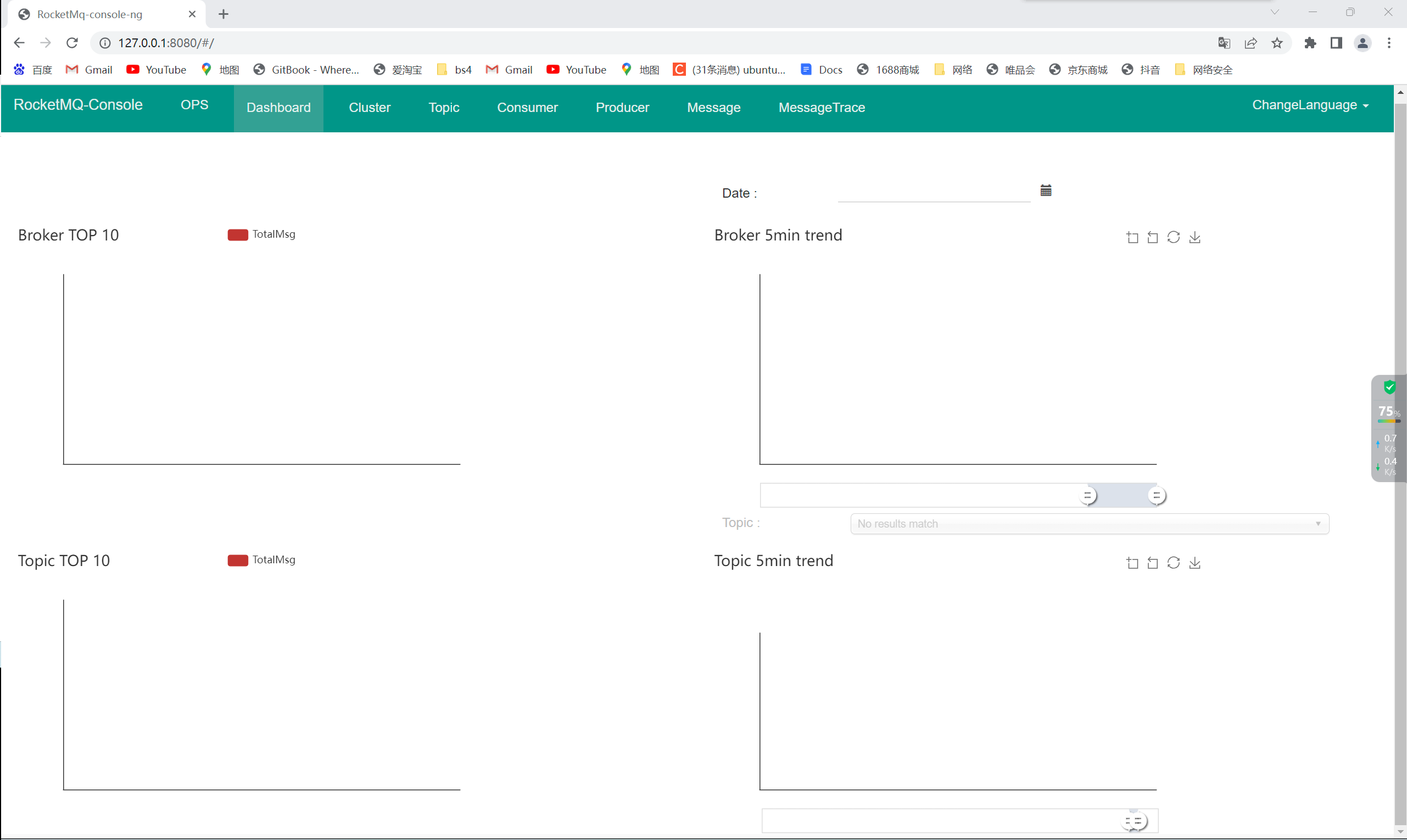Save Broker 5min trend chart as image
This screenshot has width=1407, height=840.
point(1194,238)
